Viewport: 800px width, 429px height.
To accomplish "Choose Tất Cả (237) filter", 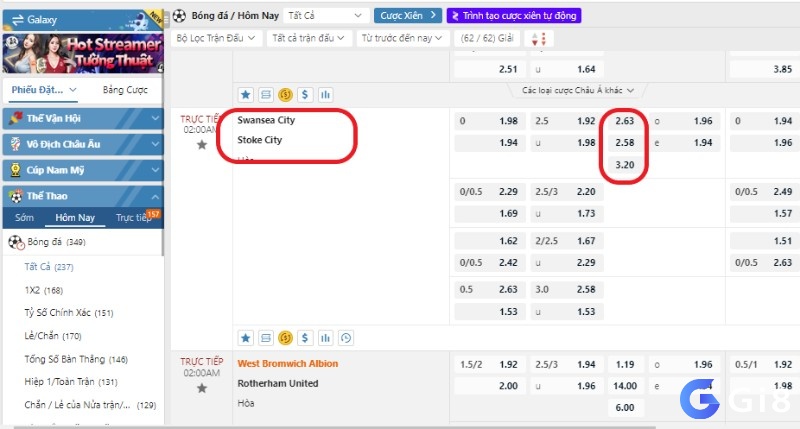I will tap(49, 267).
